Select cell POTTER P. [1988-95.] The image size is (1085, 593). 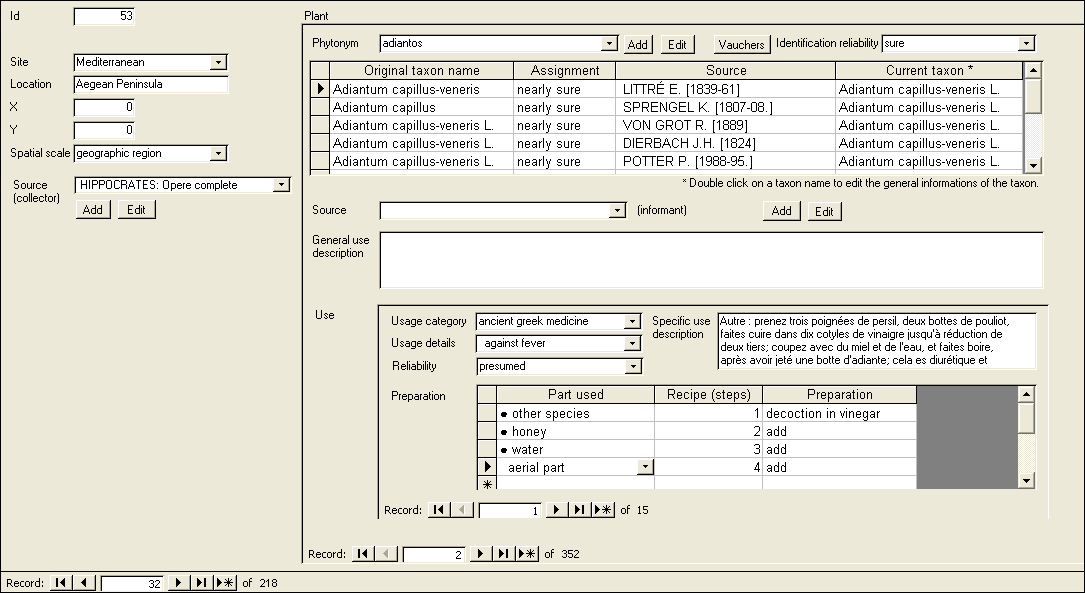725,161
